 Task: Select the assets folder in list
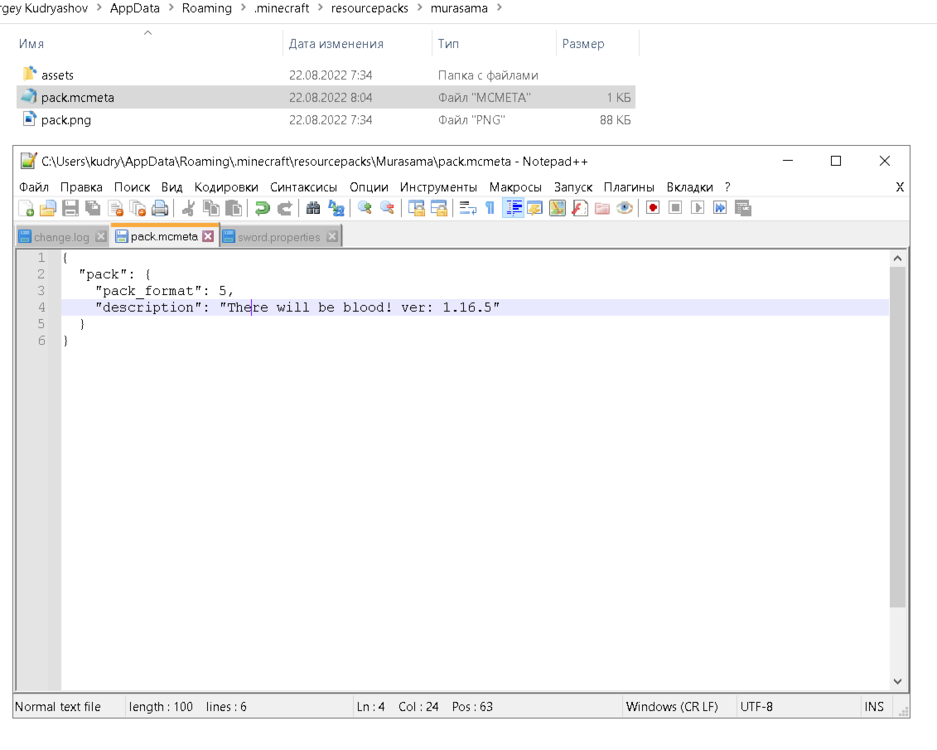[x=57, y=75]
